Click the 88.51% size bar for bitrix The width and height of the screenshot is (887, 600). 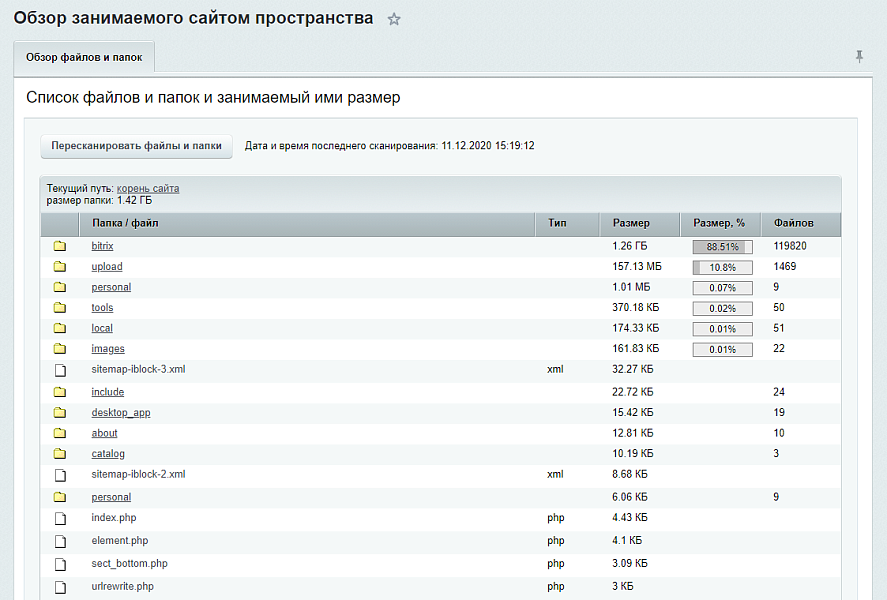coord(721,246)
